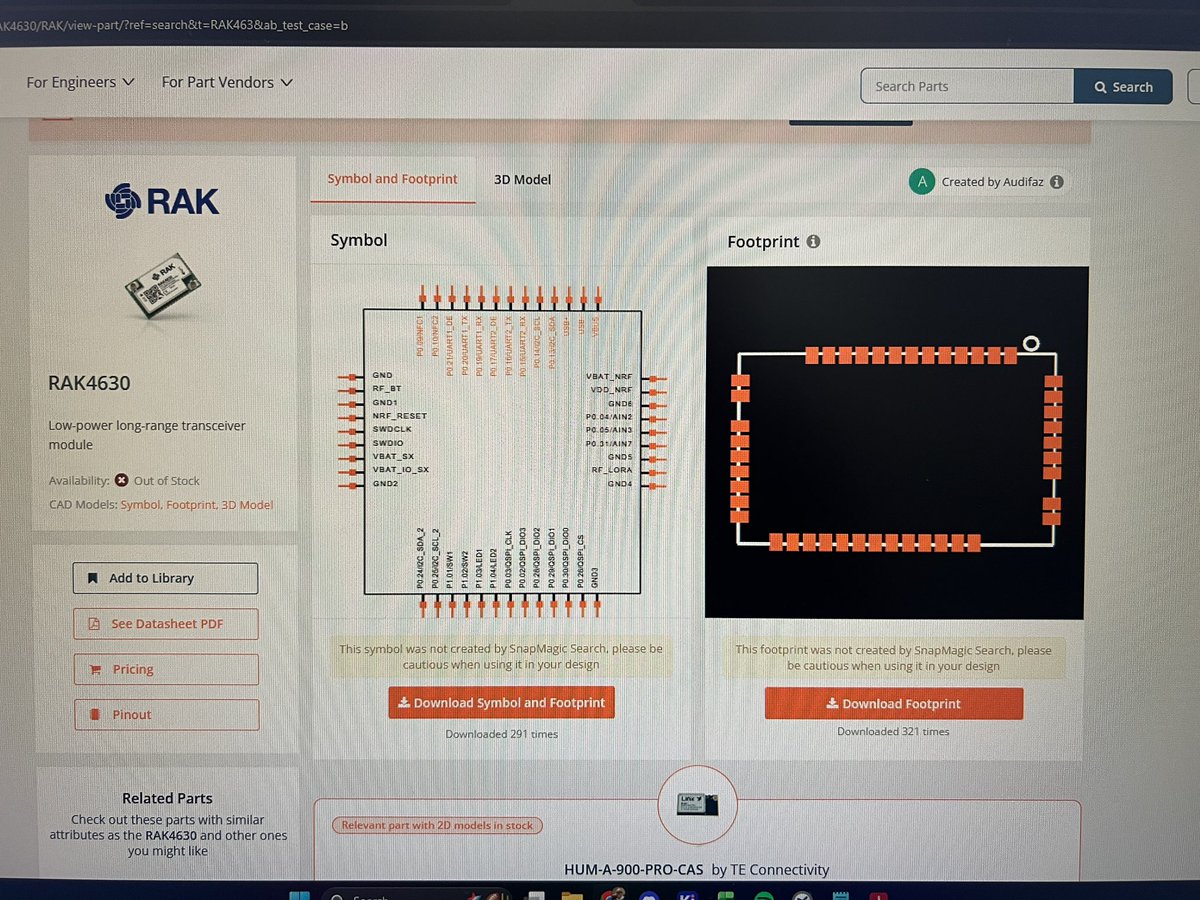Click the cart icon on Pricing button
1200x900 pixels.
tap(96, 670)
